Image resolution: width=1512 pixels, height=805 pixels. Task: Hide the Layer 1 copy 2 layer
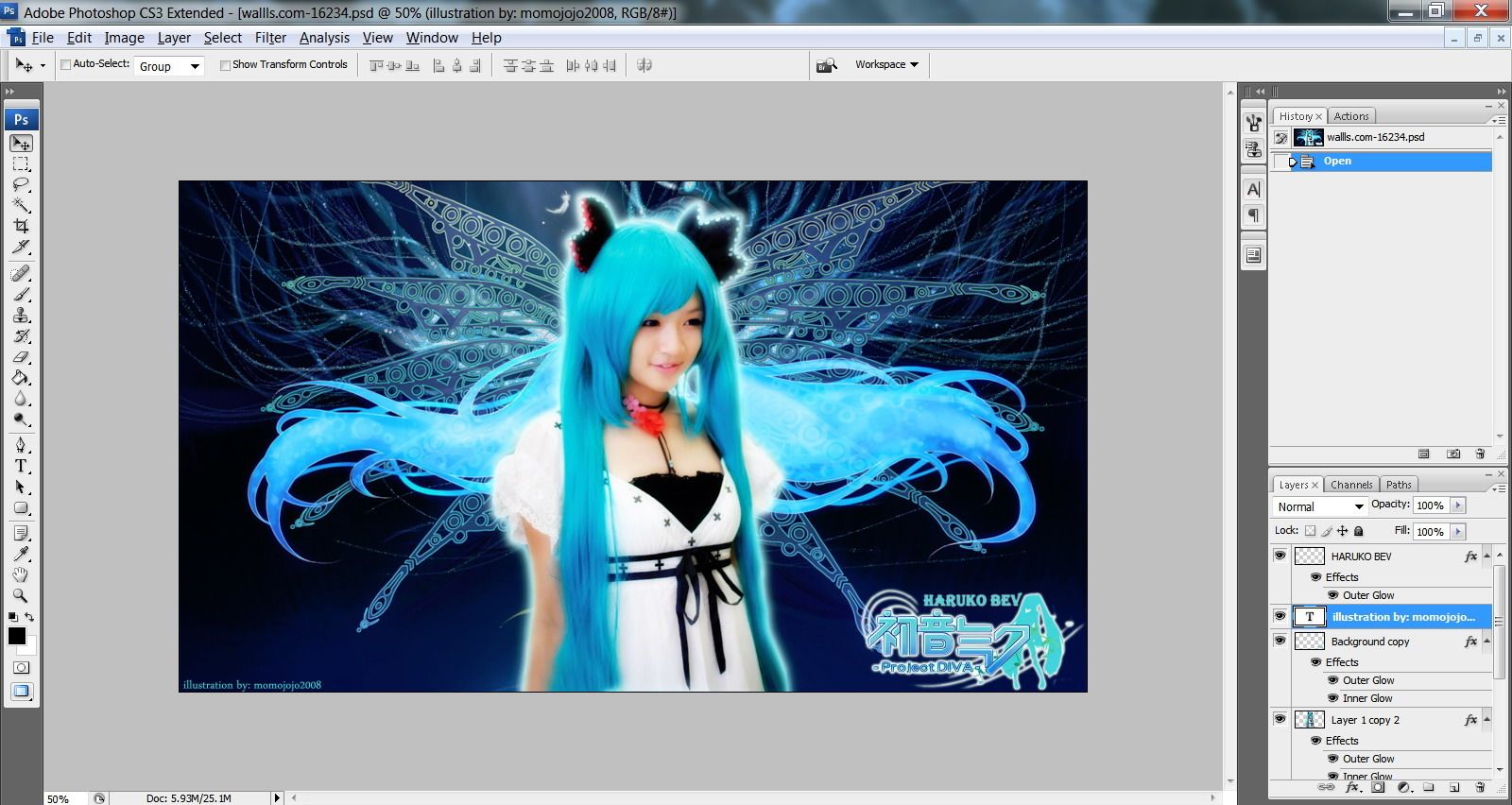pyautogui.click(x=1280, y=719)
